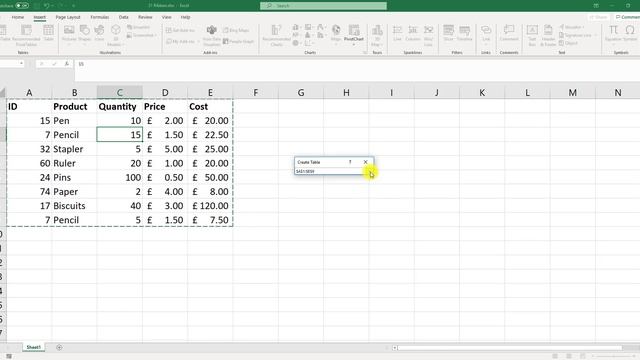
Task: Click the Undo arrow in title bar
Action: click(47, 6)
